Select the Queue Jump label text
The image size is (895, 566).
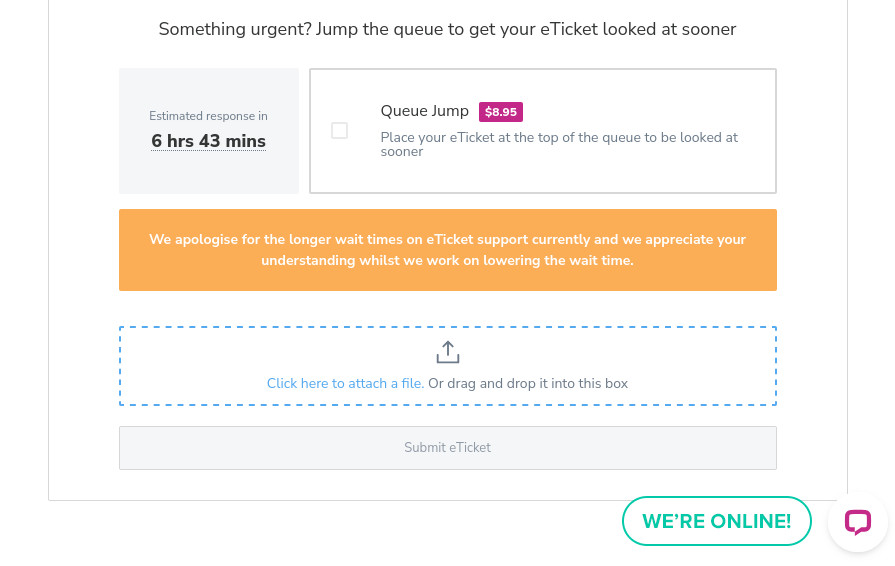[425, 111]
